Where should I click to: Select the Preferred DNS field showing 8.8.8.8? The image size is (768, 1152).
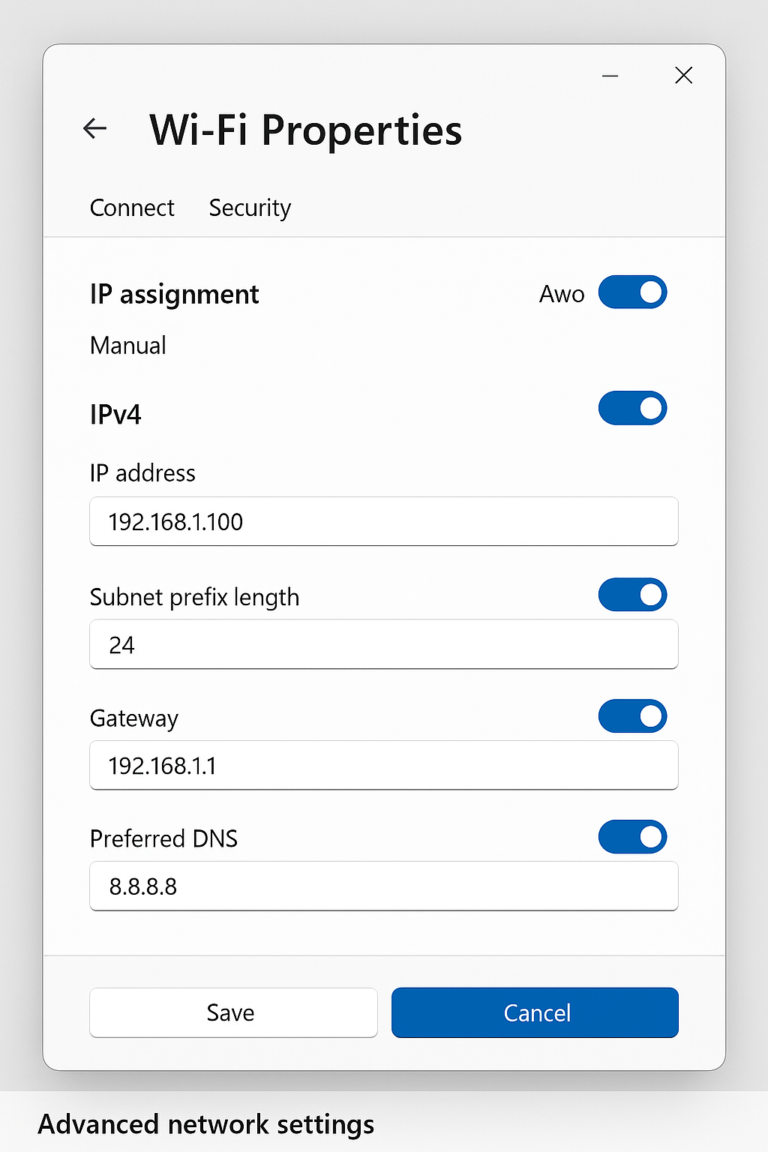tap(384, 886)
